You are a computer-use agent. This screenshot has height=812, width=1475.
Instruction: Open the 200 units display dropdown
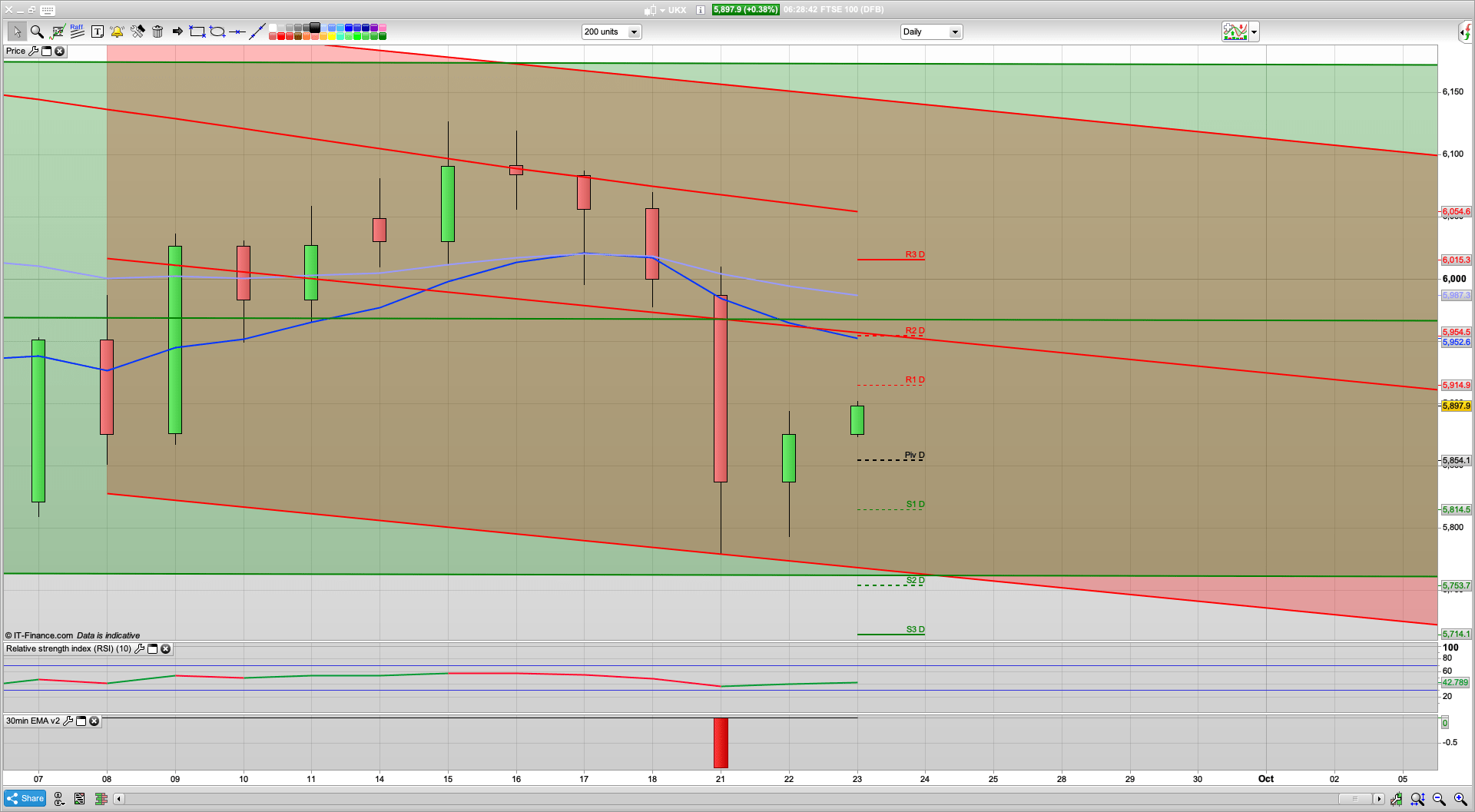(x=634, y=31)
